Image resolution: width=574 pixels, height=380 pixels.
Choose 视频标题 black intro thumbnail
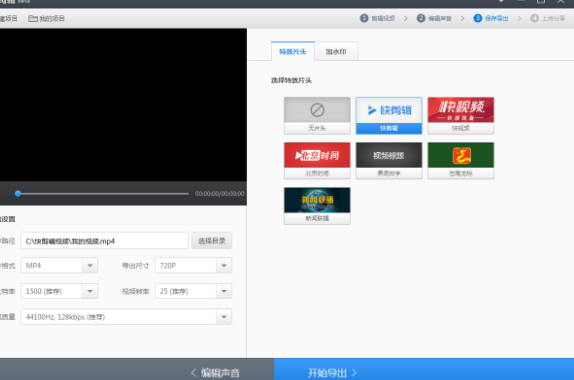click(x=389, y=161)
